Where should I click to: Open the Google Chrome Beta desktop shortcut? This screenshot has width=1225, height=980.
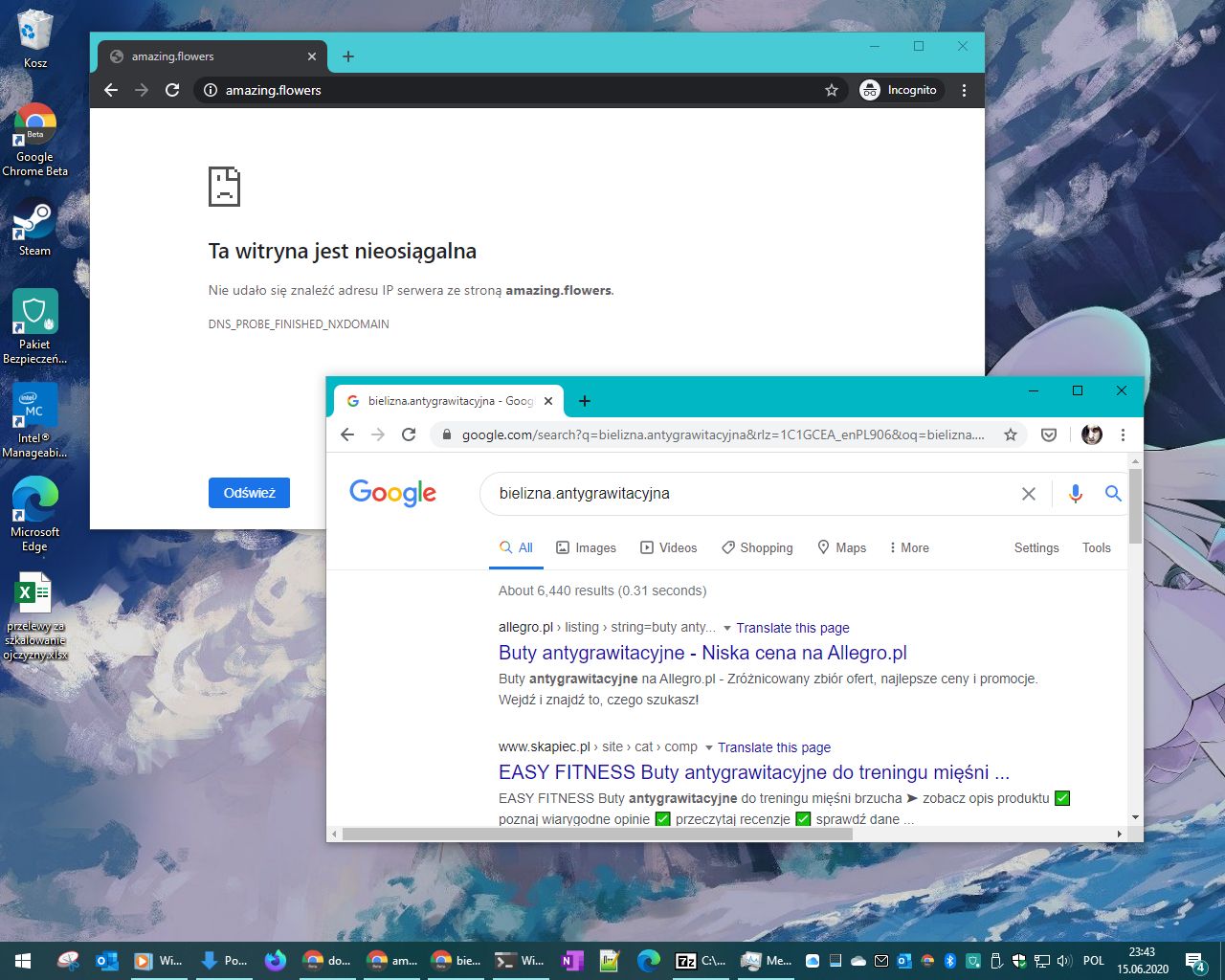coord(35,140)
